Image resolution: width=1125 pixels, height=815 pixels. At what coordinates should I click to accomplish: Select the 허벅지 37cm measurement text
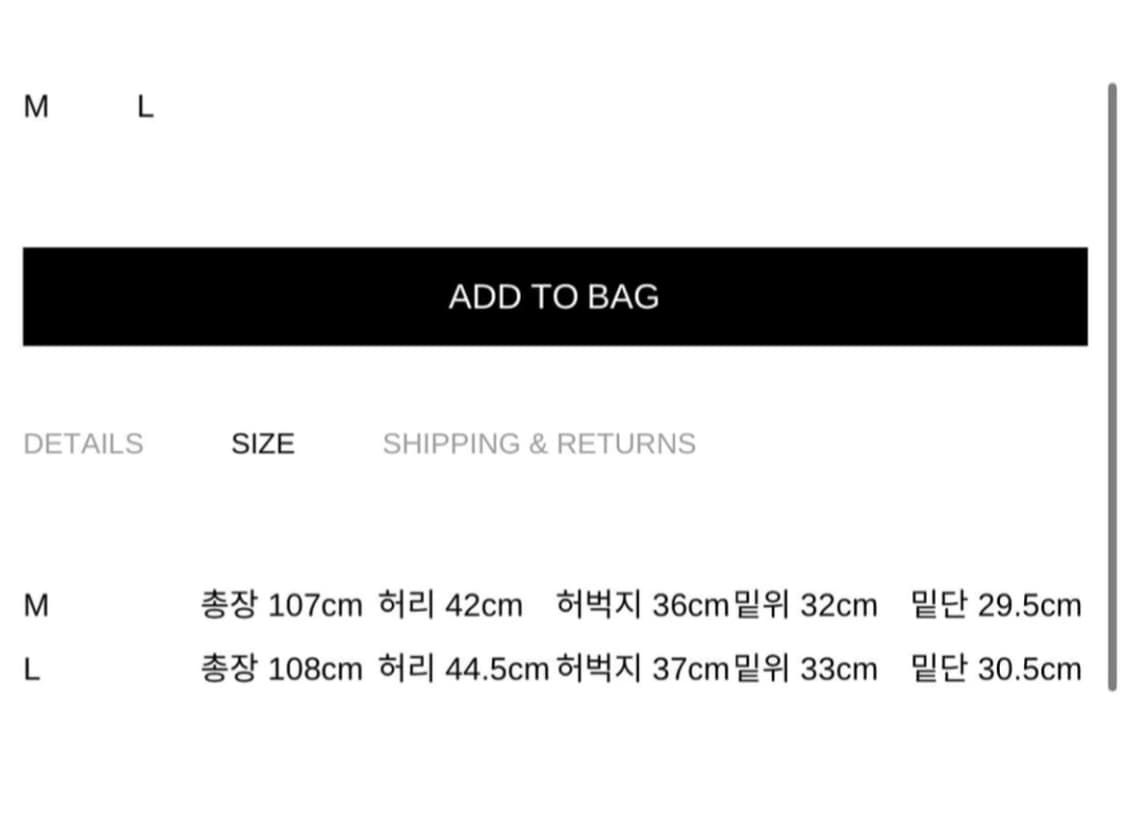642,669
